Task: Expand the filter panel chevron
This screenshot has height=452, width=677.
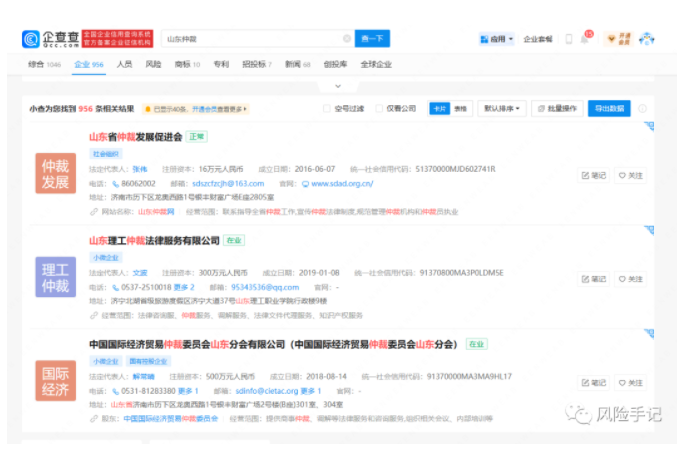Action: [338, 86]
